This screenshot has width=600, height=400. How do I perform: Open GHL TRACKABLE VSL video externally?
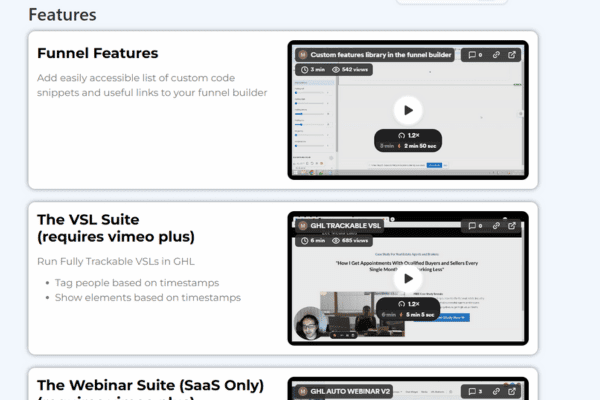click(x=512, y=226)
